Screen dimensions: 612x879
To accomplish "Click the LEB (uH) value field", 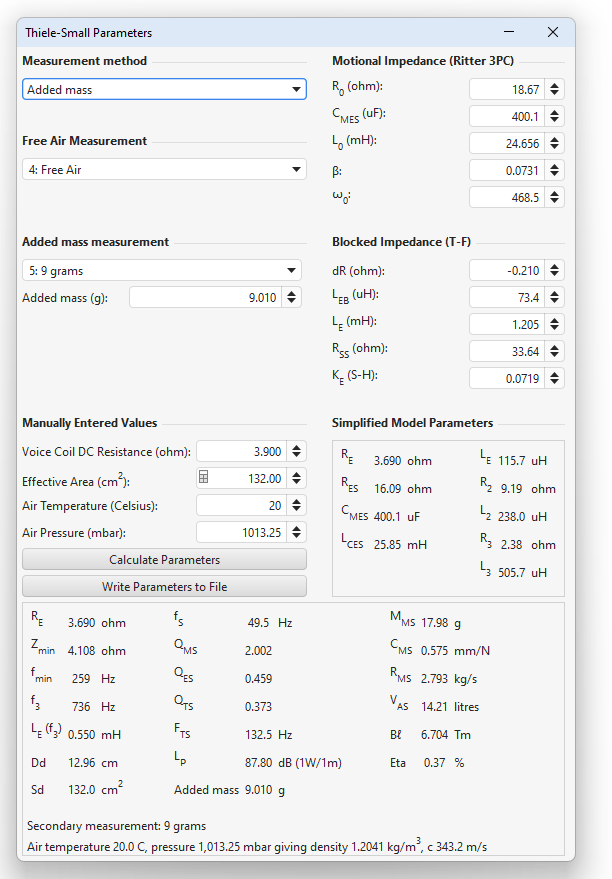I will [507, 298].
